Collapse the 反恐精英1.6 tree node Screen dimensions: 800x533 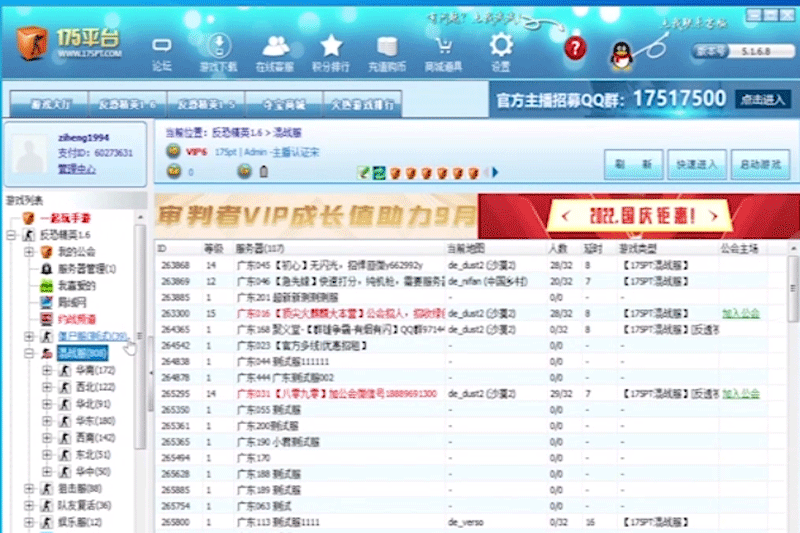click(11, 235)
